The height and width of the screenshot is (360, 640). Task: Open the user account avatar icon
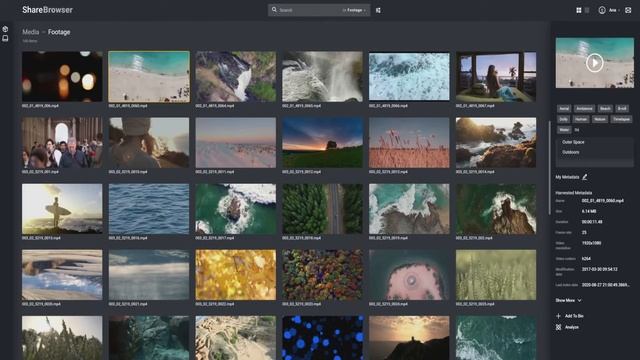click(602, 10)
